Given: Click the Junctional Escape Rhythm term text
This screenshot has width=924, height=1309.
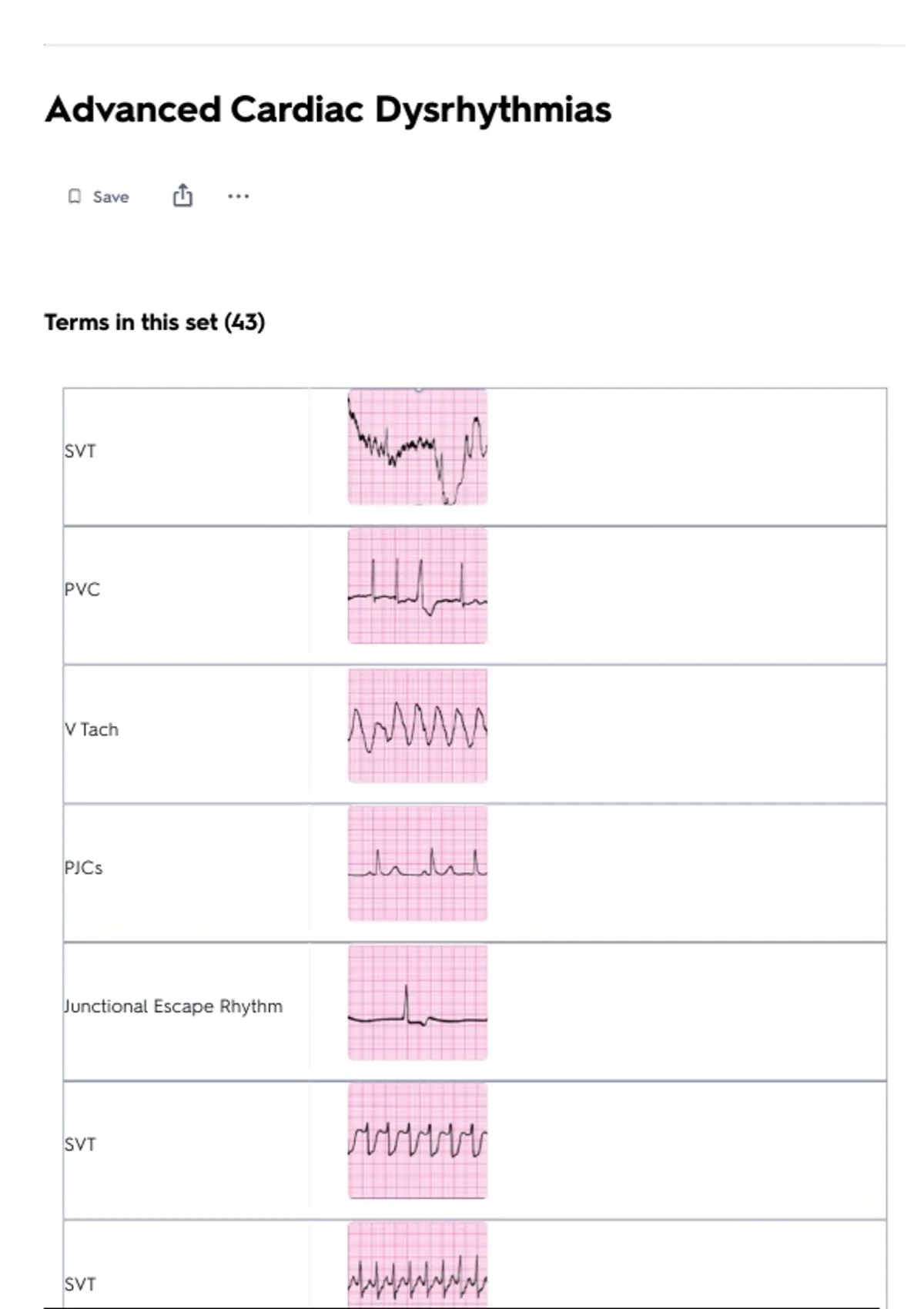Looking at the screenshot, I should click(x=174, y=1006).
